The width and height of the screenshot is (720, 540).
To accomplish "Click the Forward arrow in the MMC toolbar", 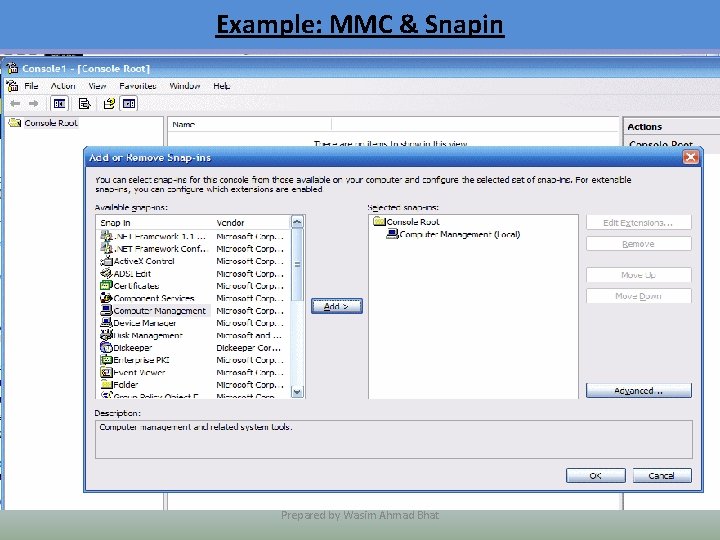I will tap(34, 104).
